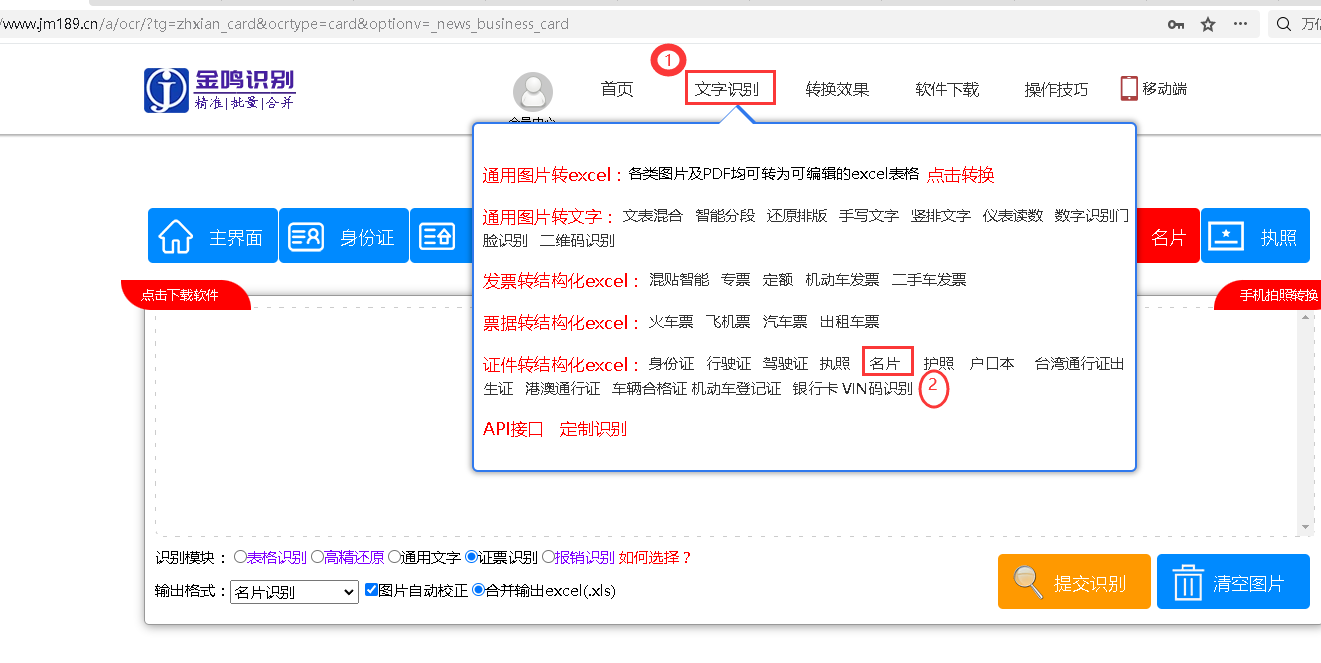
Task: Click the 点击转换 red link
Action: tap(962, 174)
